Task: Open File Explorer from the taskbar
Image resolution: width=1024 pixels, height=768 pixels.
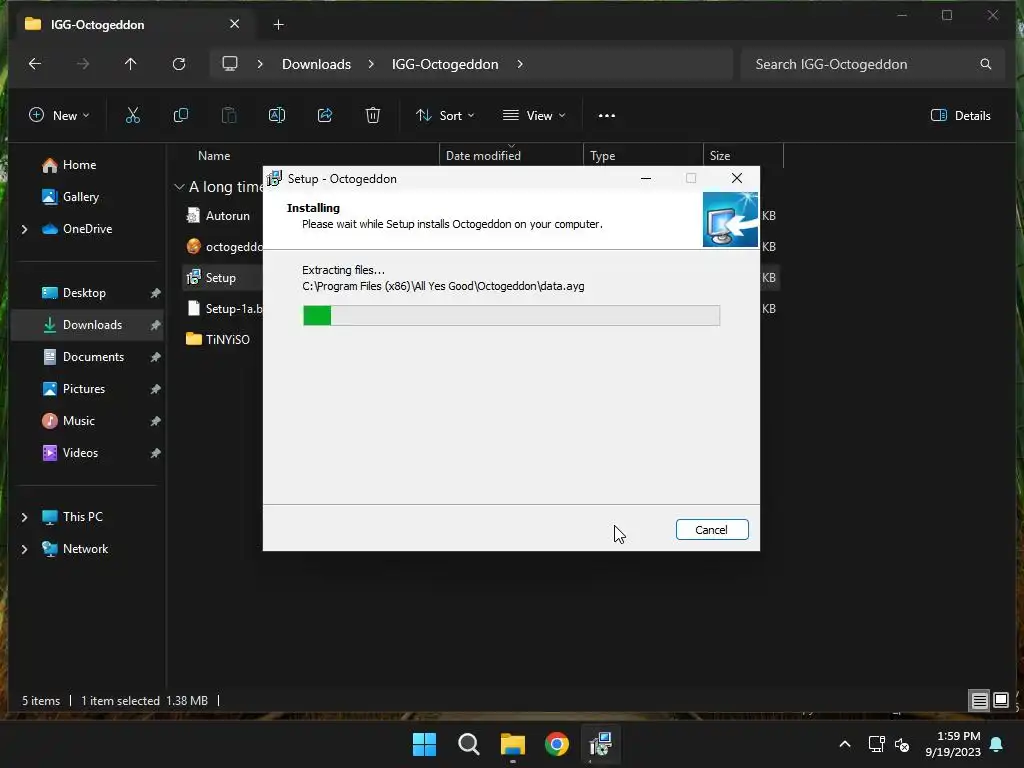Action: pos(513,744)
